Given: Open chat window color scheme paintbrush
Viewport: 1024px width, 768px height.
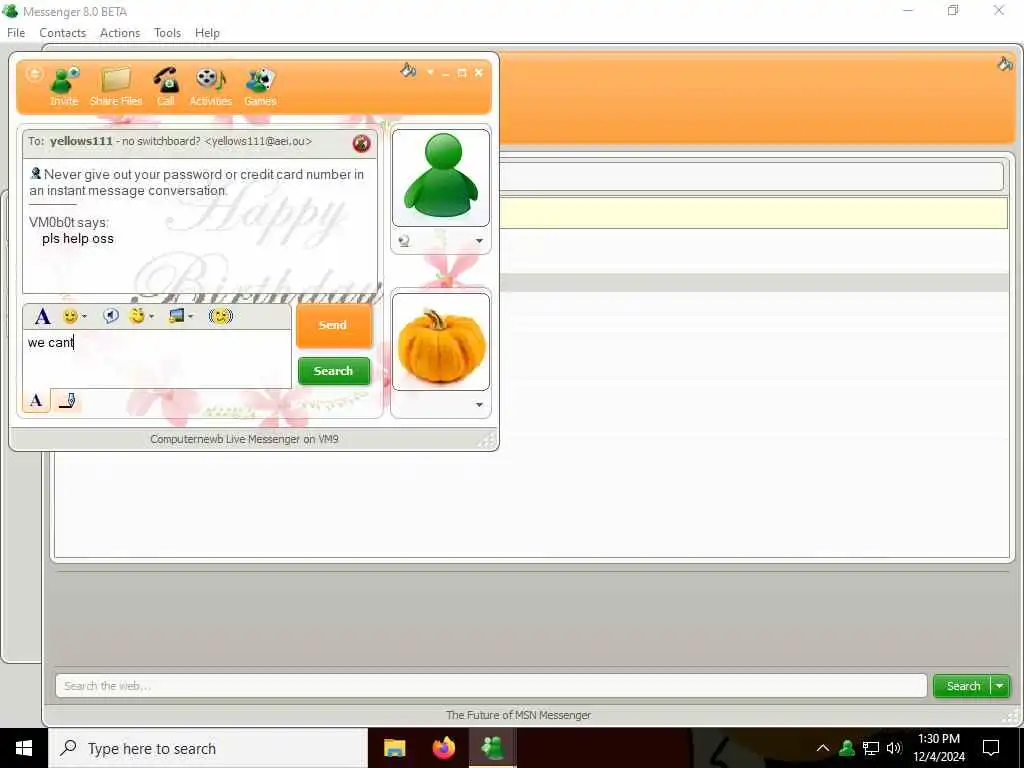Looking at the screenshot, I should 408,70.
